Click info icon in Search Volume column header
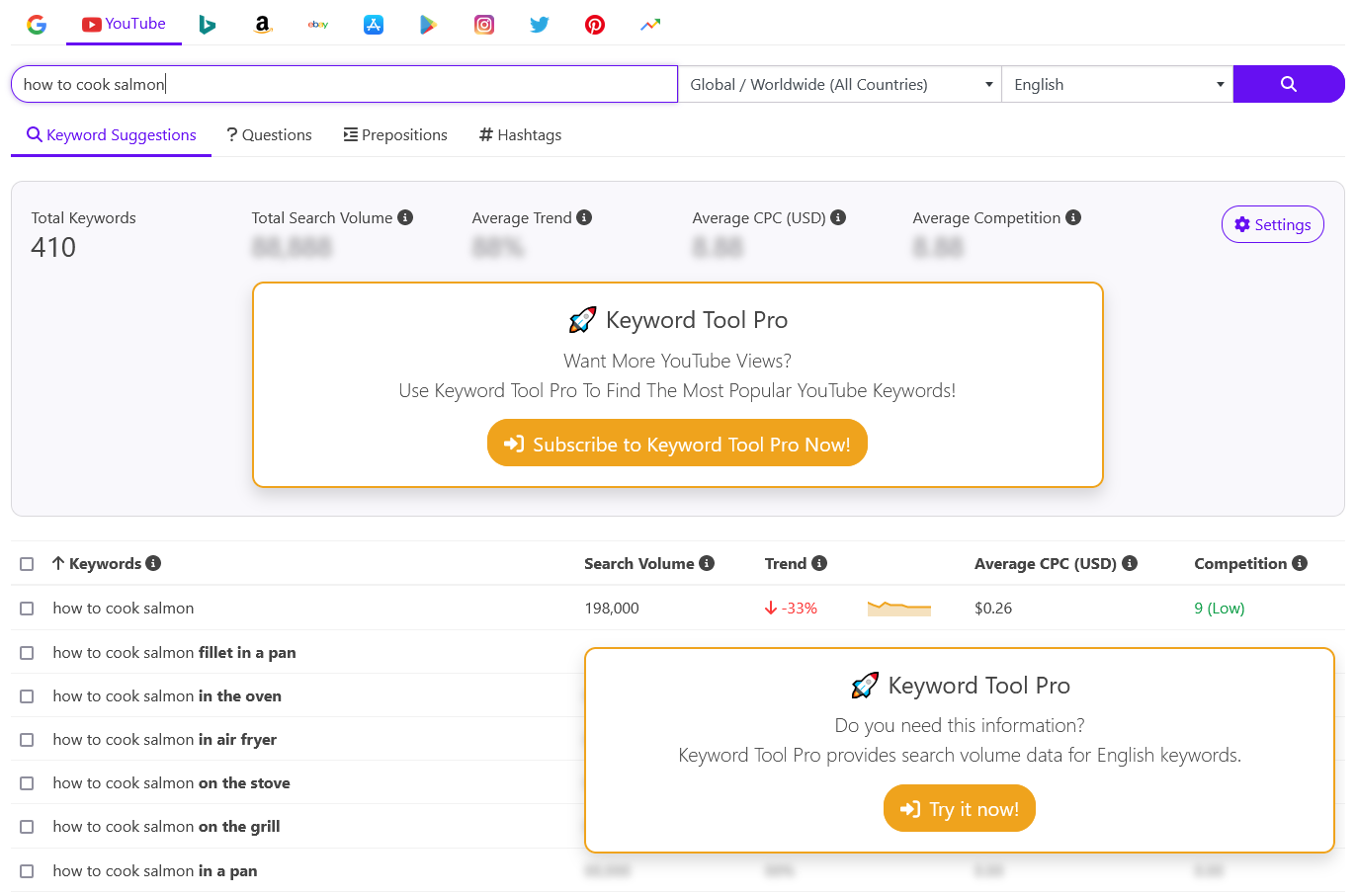This screenshot has height=896, width=1356. (707, 563)
